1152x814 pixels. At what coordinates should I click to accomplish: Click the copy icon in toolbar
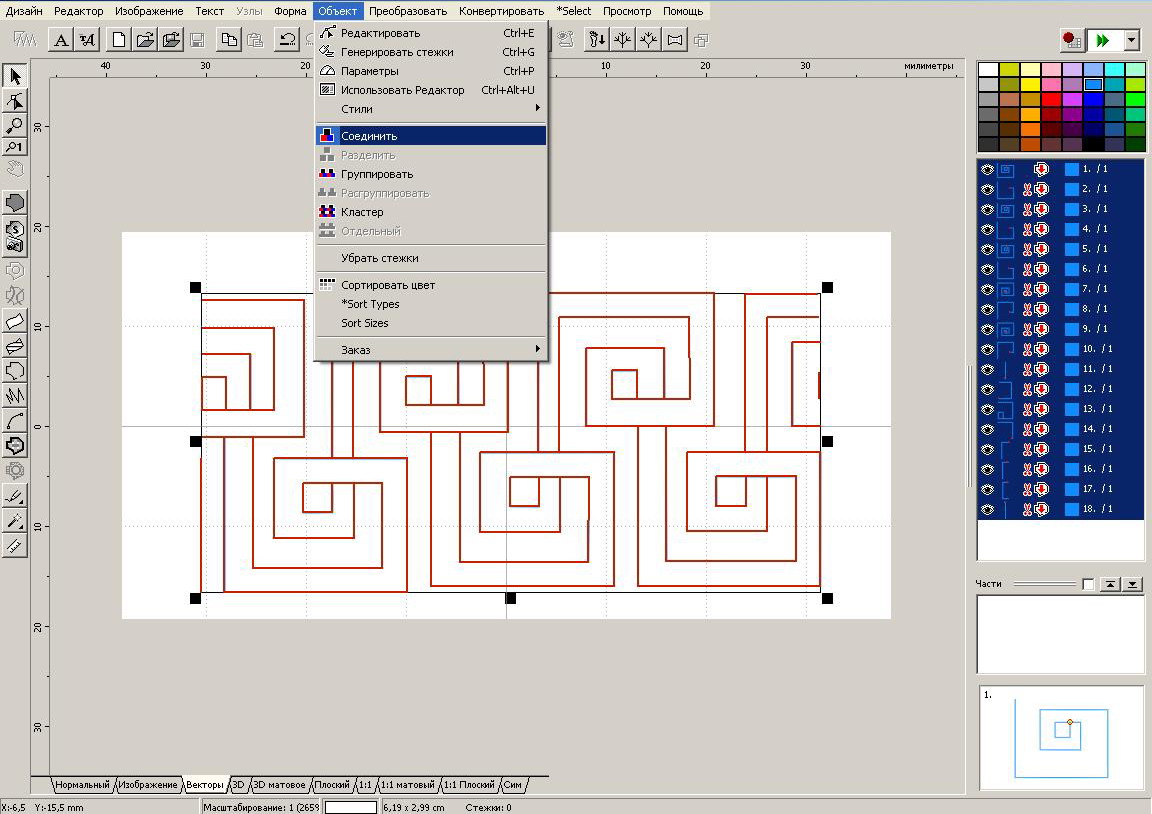point(229,40)
